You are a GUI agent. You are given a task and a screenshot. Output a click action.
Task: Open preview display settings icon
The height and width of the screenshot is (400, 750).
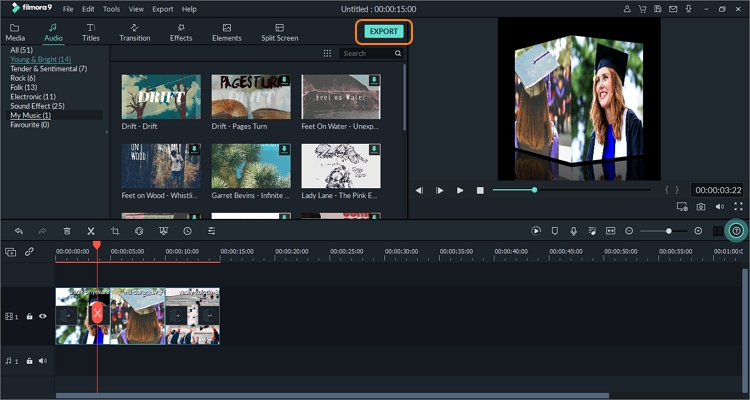point(682,206)
